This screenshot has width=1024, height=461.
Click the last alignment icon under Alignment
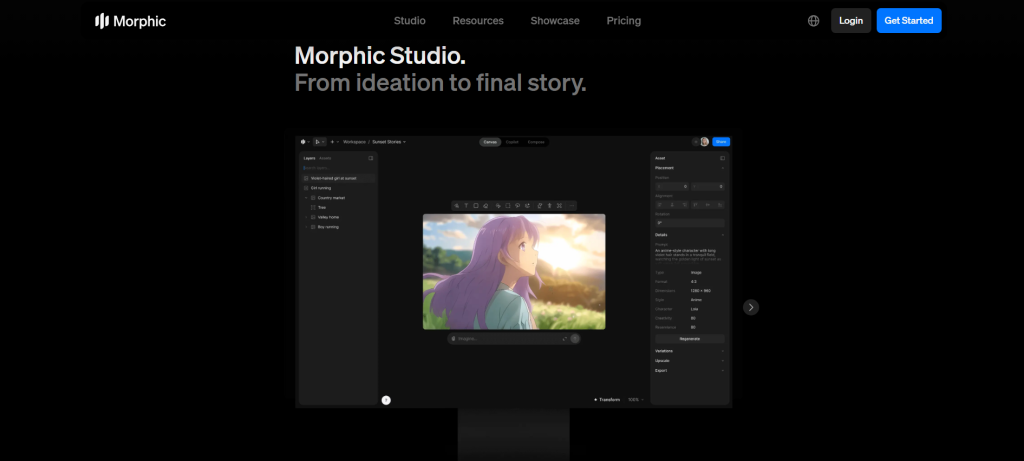tap(720, 204)
